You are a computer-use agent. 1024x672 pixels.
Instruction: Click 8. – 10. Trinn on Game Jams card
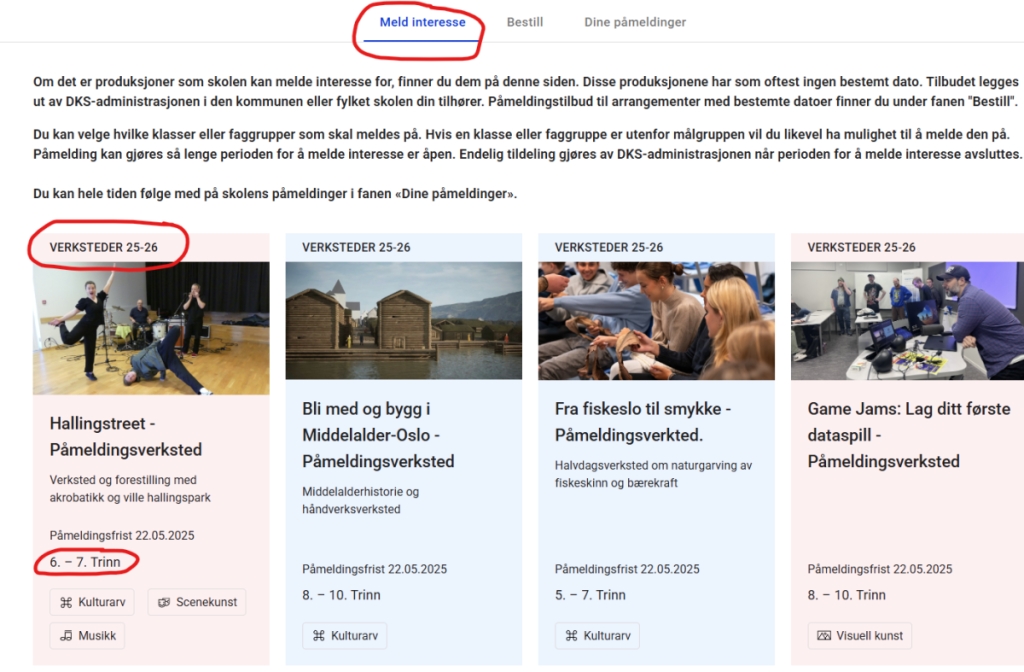pyautogui.click(x=846, y=595)
